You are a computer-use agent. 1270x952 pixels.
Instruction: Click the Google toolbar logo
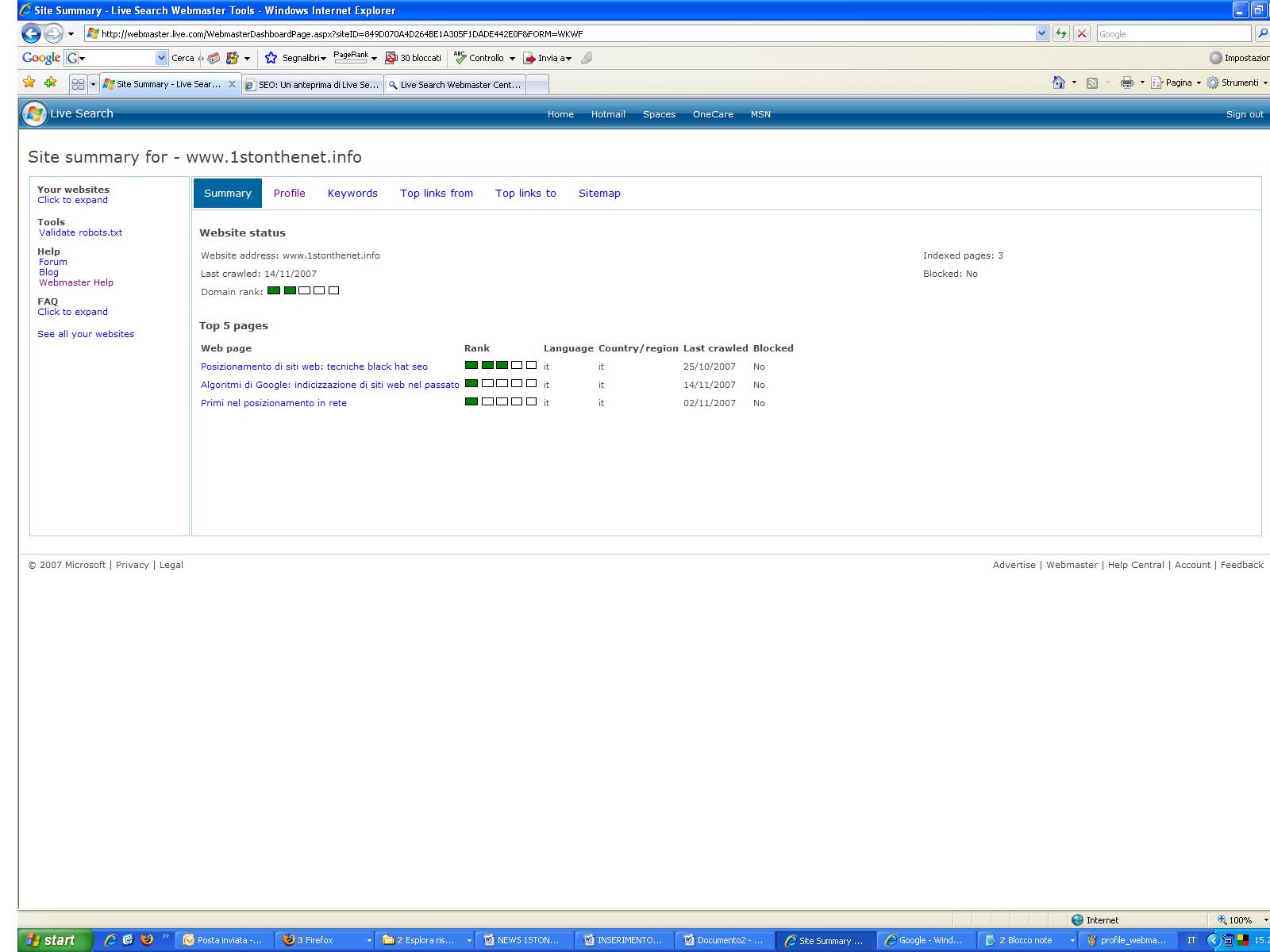pyautogui.click(x=41, y=58)
